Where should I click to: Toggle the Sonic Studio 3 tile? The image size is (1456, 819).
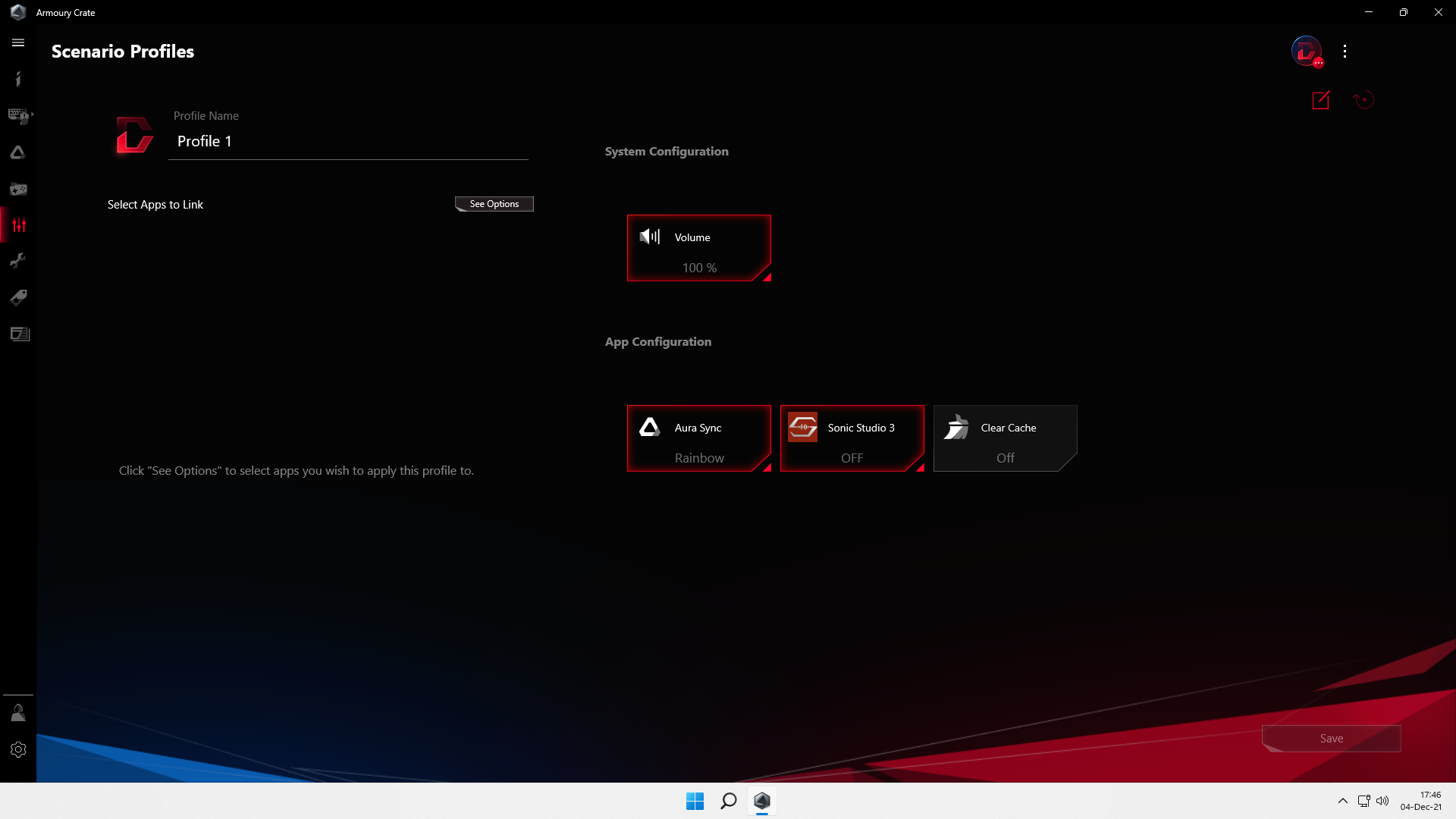tap(852, 438)
